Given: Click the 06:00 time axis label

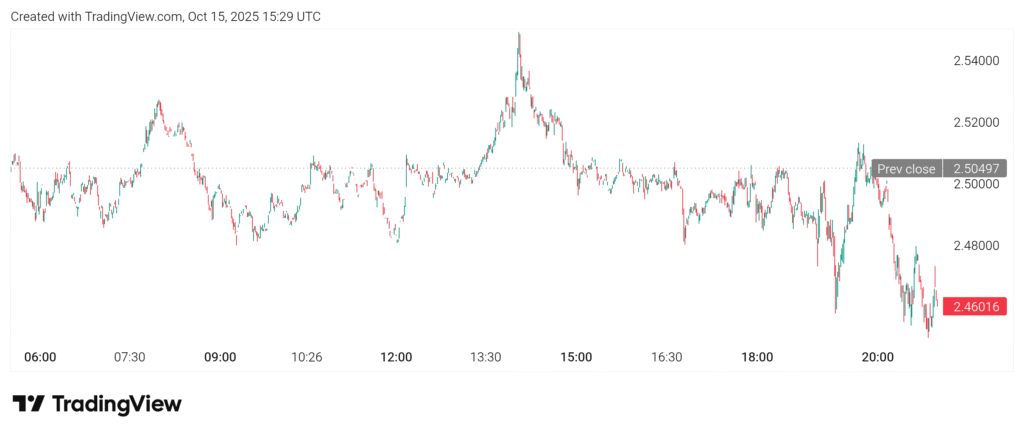Looking at the screenshot, I should pos(40,357).
